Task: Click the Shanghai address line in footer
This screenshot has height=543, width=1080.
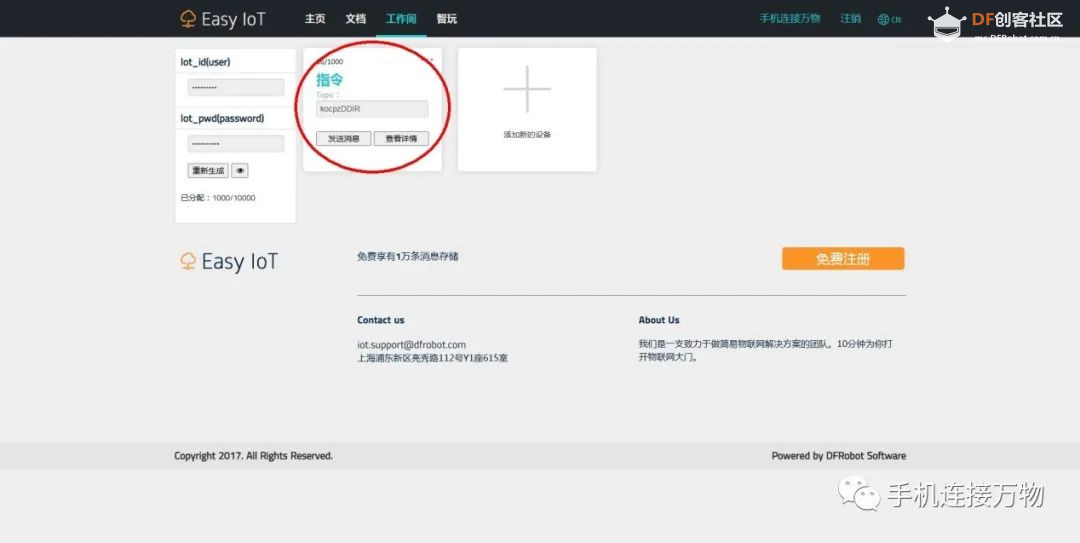Action: point(432,358)
